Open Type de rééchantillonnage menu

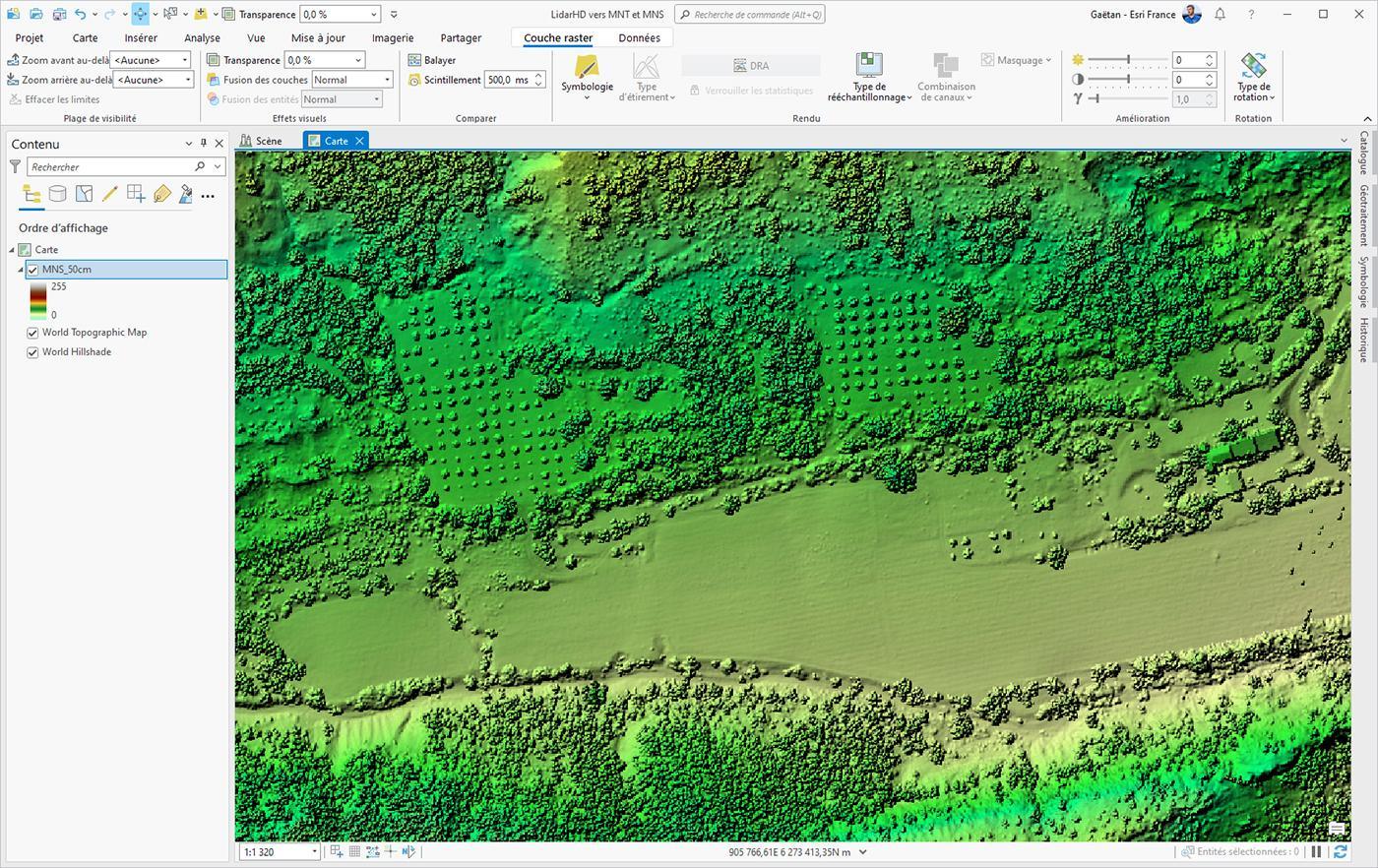coord(869,77)
